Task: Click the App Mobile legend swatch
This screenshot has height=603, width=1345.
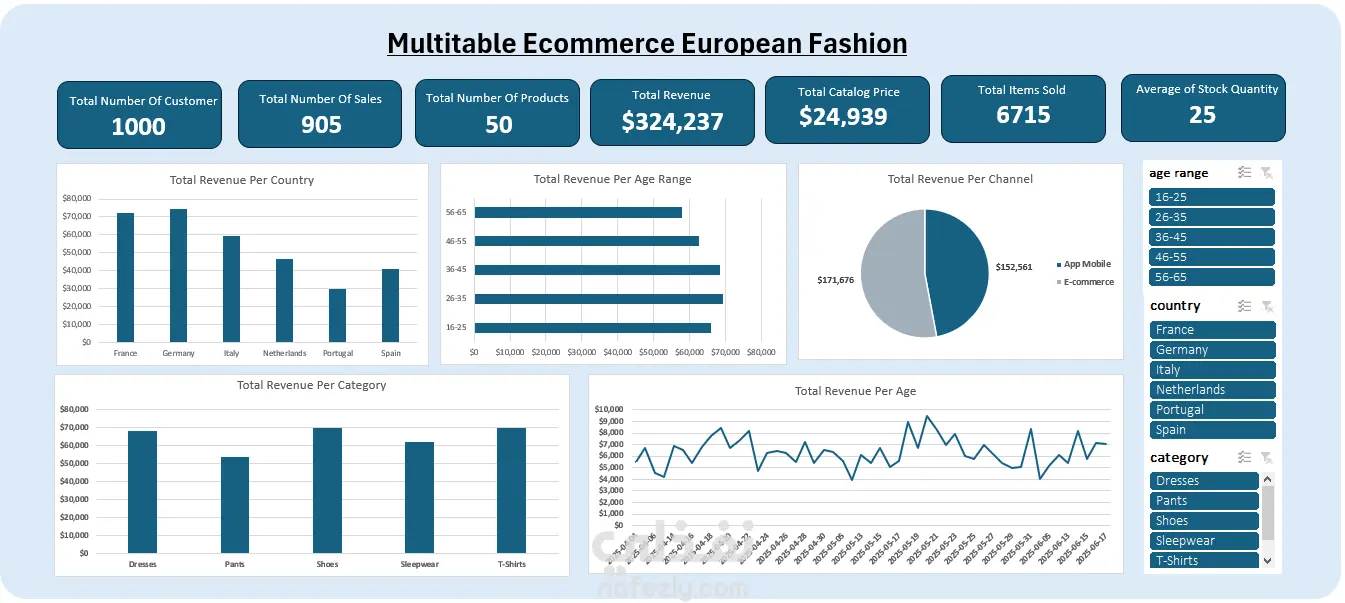Action: tap(1059, 265)
